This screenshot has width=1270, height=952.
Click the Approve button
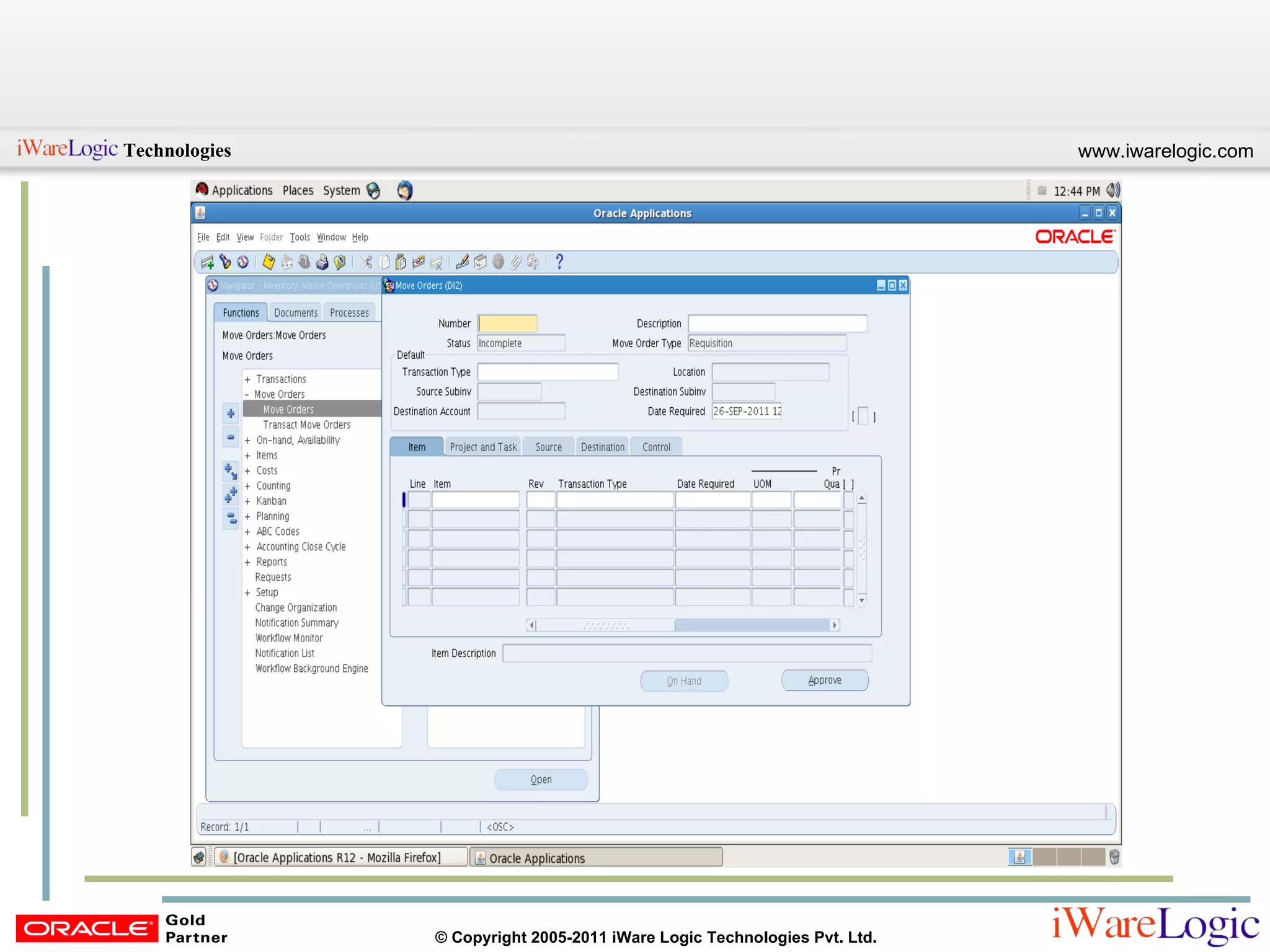tap(824, 681)
